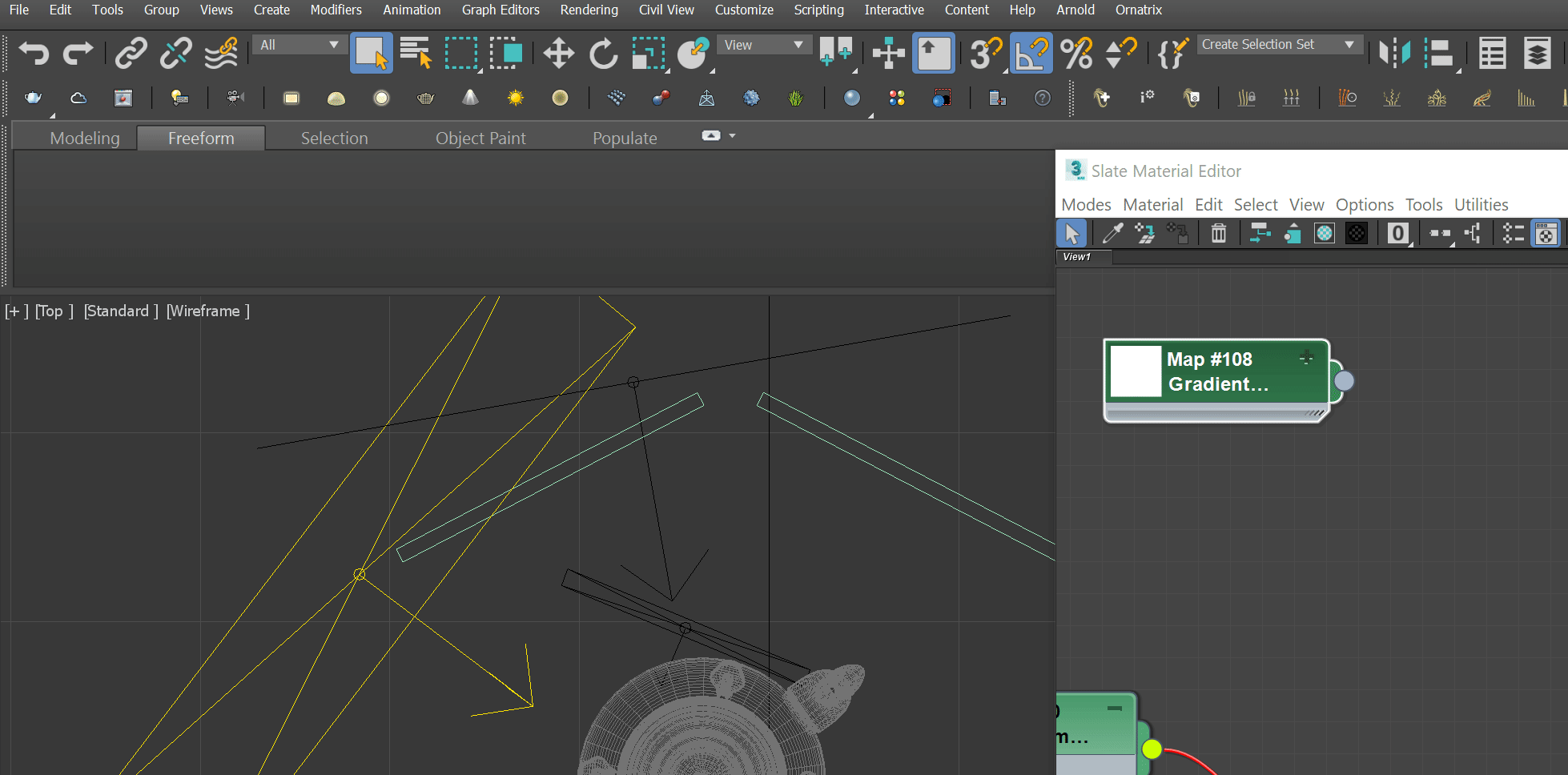Pick material from object with eyedropper
The height and width of the screenshot is (775, 1568).
coord(1112,234)
